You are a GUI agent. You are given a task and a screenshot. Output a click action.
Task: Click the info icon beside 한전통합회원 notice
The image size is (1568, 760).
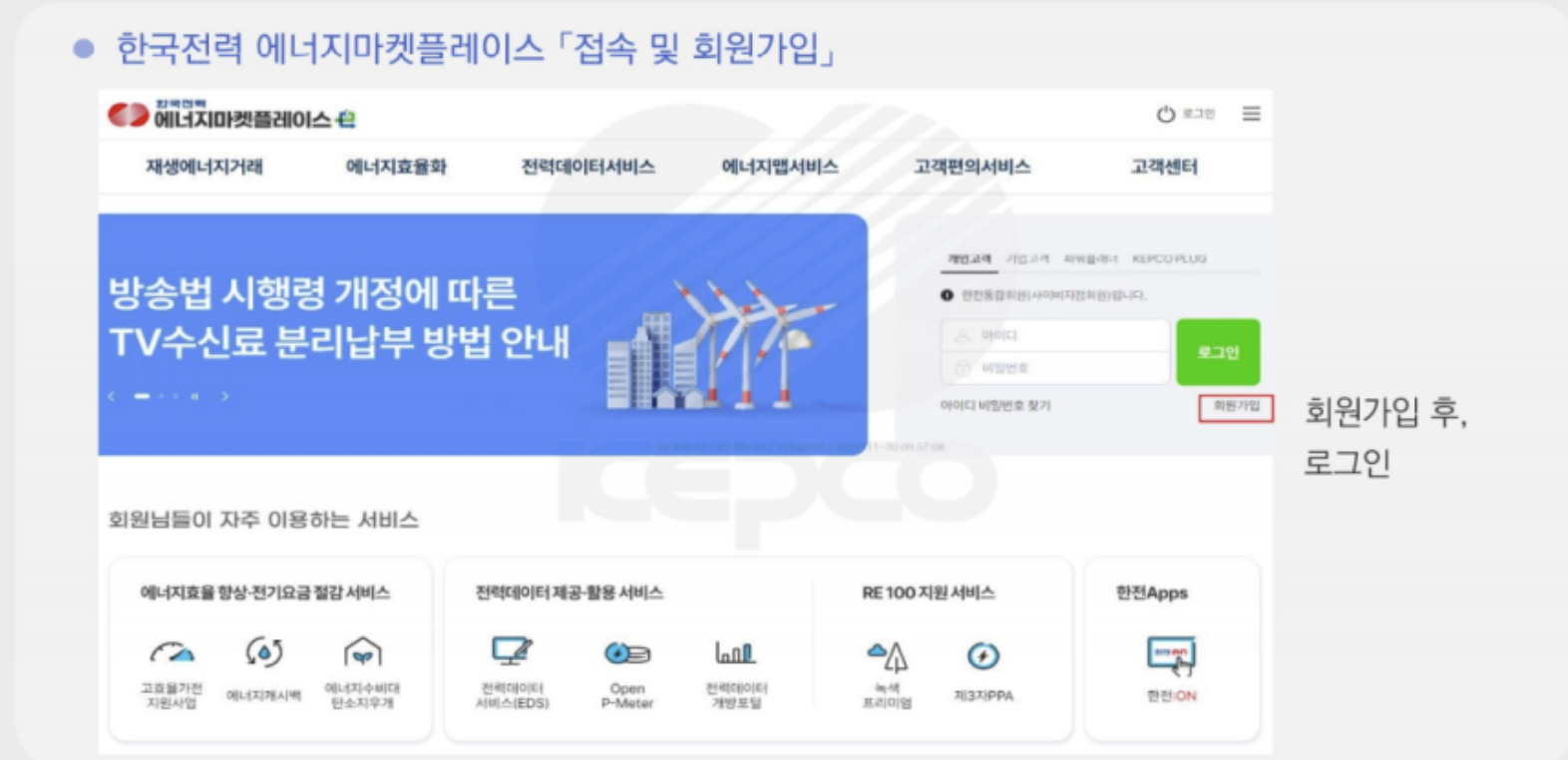[947, 295]
